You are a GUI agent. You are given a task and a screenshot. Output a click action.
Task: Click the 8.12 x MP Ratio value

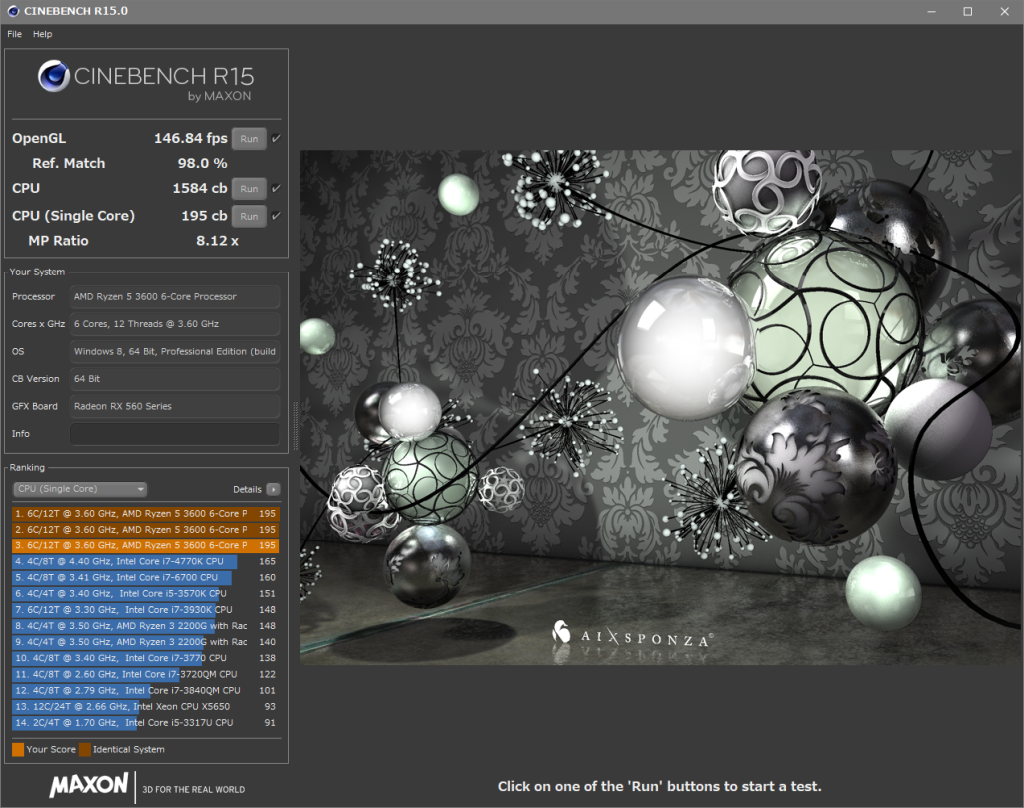[217, 241]
